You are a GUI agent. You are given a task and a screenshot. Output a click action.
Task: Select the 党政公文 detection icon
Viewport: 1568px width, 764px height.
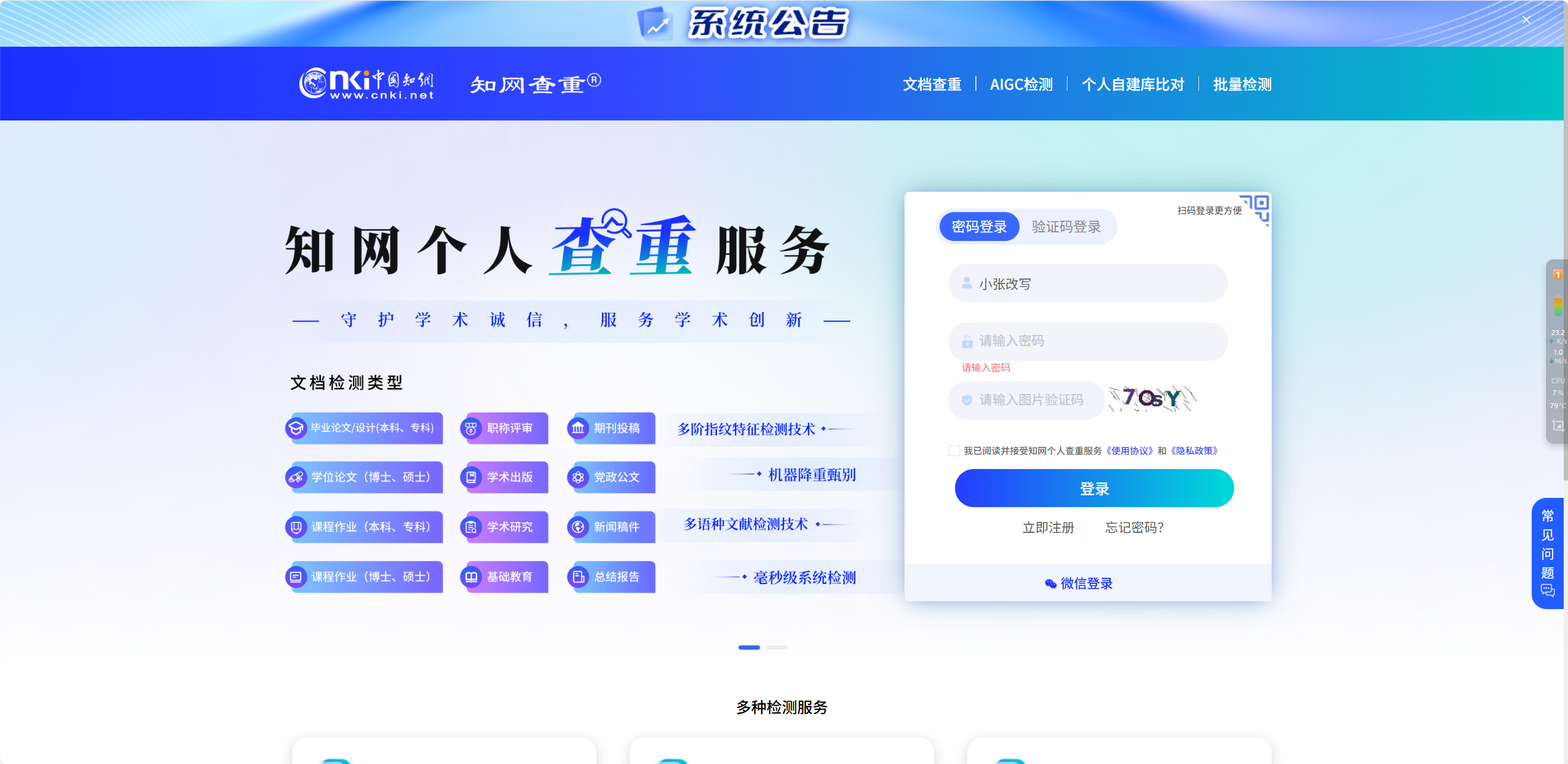[x=579, y=478]
